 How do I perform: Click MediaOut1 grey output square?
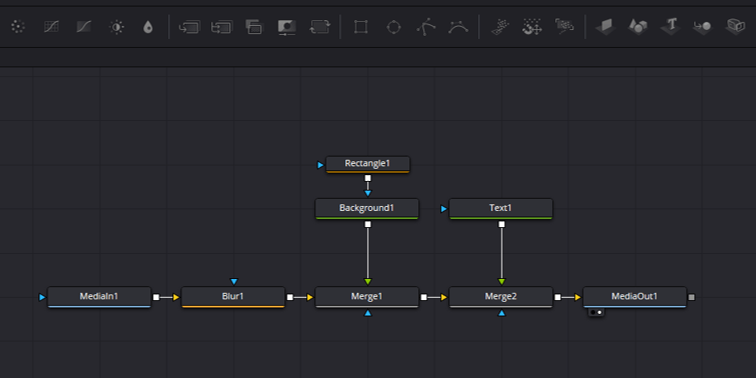tap(692, 297)
